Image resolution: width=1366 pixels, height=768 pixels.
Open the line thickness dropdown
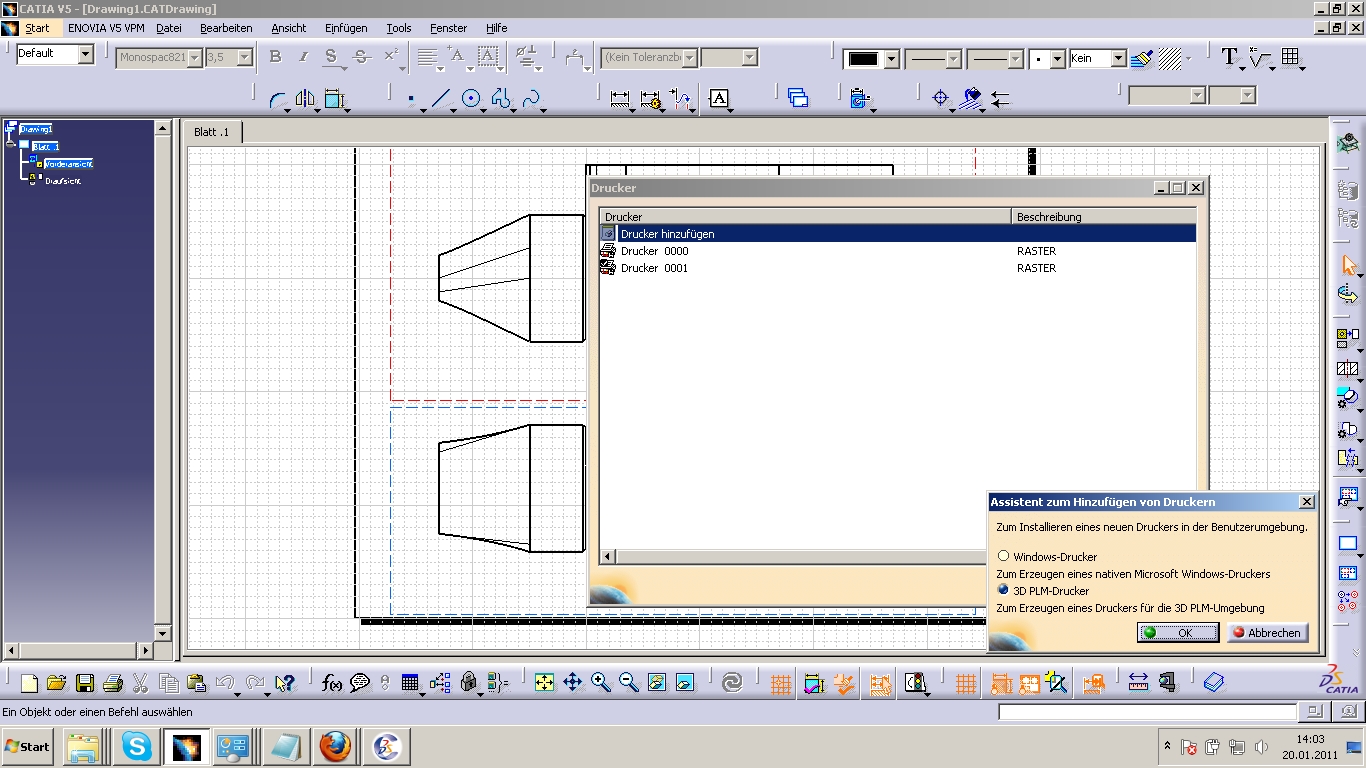click(x=953, y=59)
